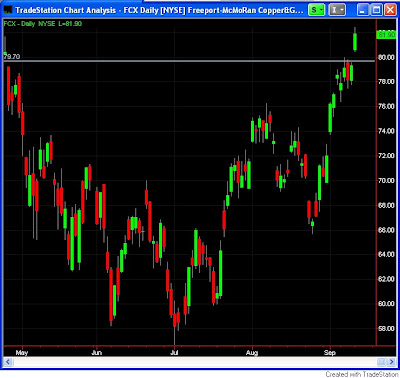Click the green 81.90 last price marker

point(386,34)
